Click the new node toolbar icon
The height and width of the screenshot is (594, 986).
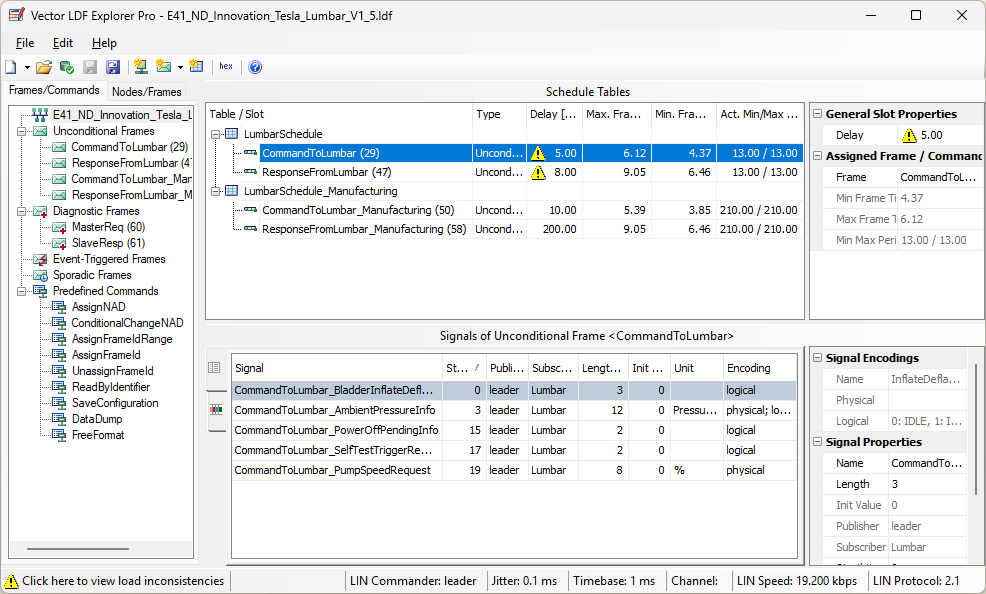point(140,67)
